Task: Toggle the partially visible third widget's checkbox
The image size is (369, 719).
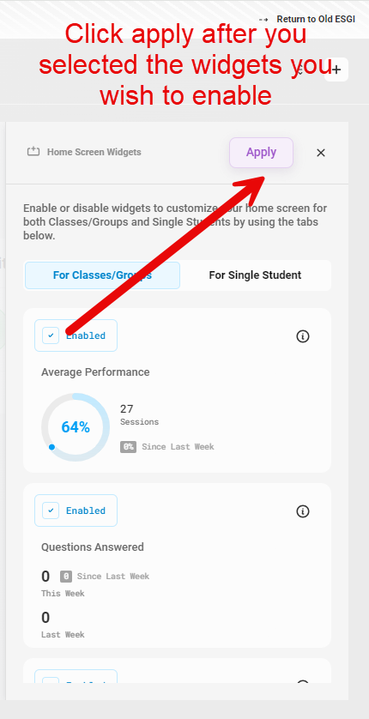Action: click(x=51, y=680)
